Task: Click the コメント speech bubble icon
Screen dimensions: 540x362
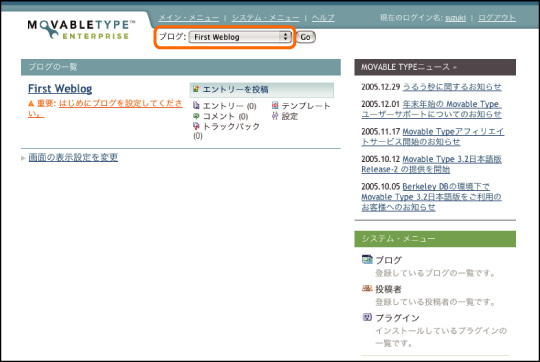Action: point(196,116)
